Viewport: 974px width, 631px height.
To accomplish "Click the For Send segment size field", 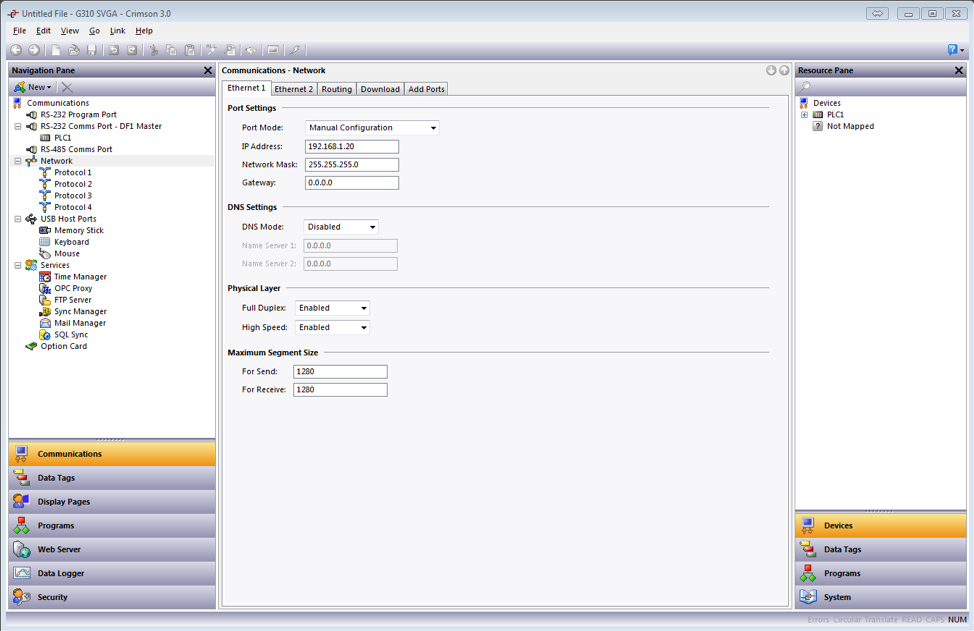I will [340, 371].
